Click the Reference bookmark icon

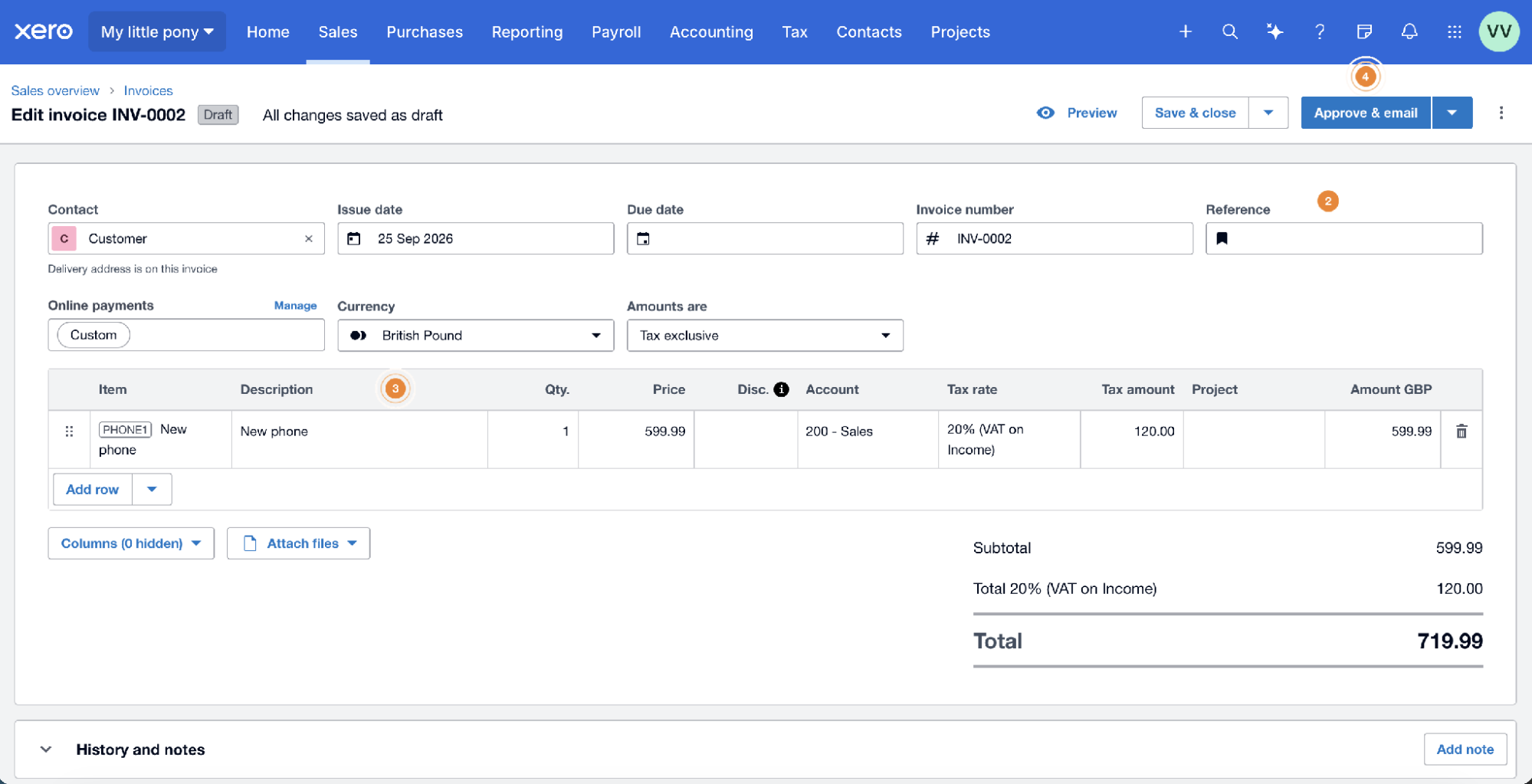[1222, 238]
